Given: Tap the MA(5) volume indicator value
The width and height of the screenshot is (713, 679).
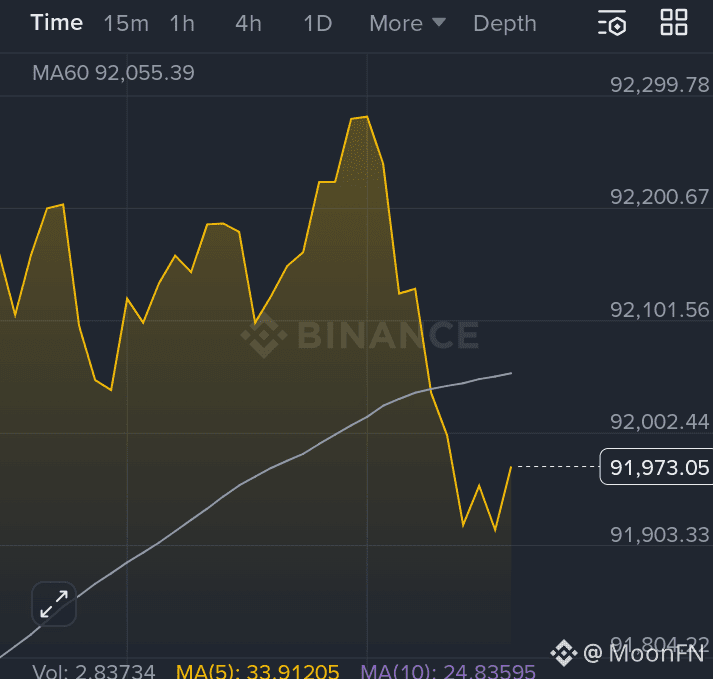Looking at the screenshot, I should [258, 671].
